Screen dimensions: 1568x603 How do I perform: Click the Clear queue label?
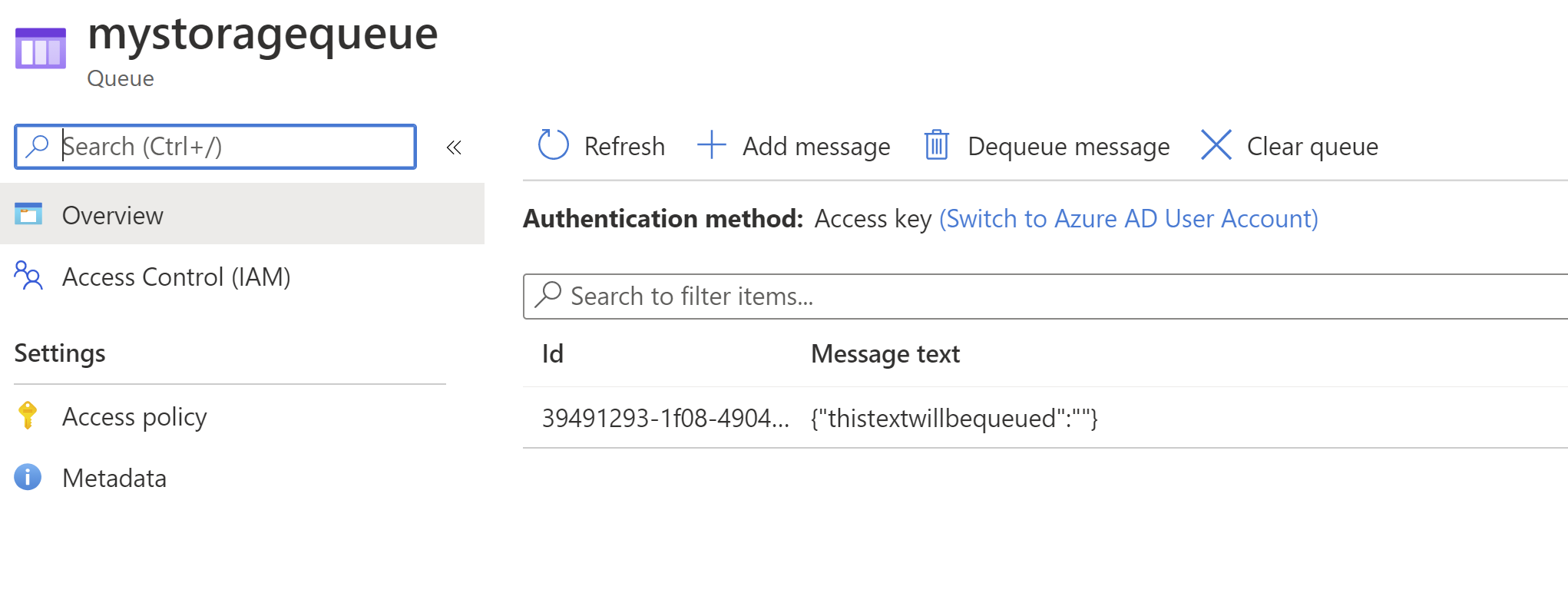(1312, 146)
